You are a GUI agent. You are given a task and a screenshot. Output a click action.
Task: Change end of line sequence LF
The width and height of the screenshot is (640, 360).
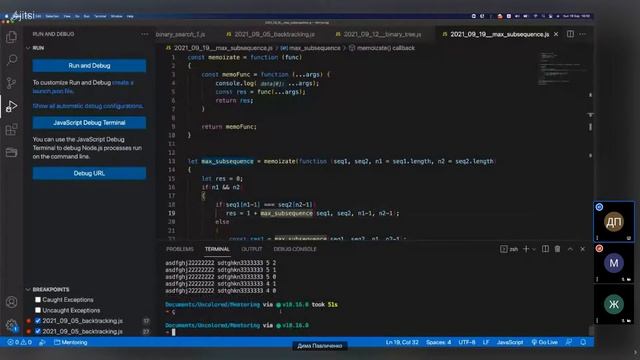coord(486,342)
